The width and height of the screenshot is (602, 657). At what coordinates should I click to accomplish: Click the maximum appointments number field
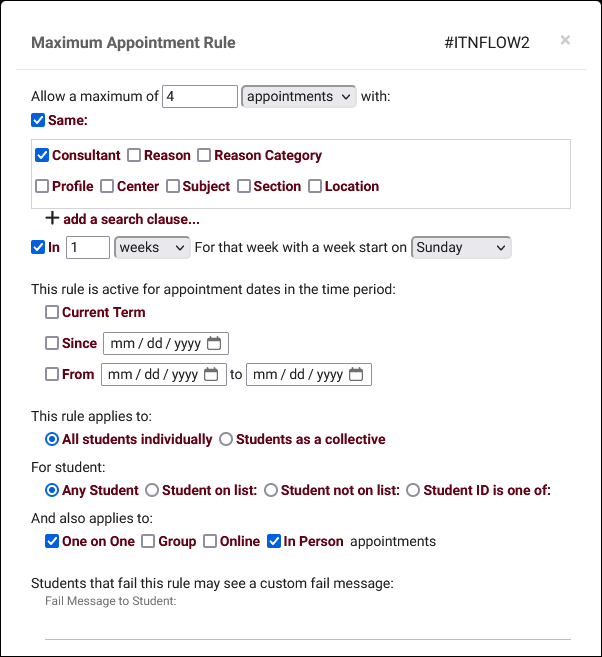[x=199, y=97]
